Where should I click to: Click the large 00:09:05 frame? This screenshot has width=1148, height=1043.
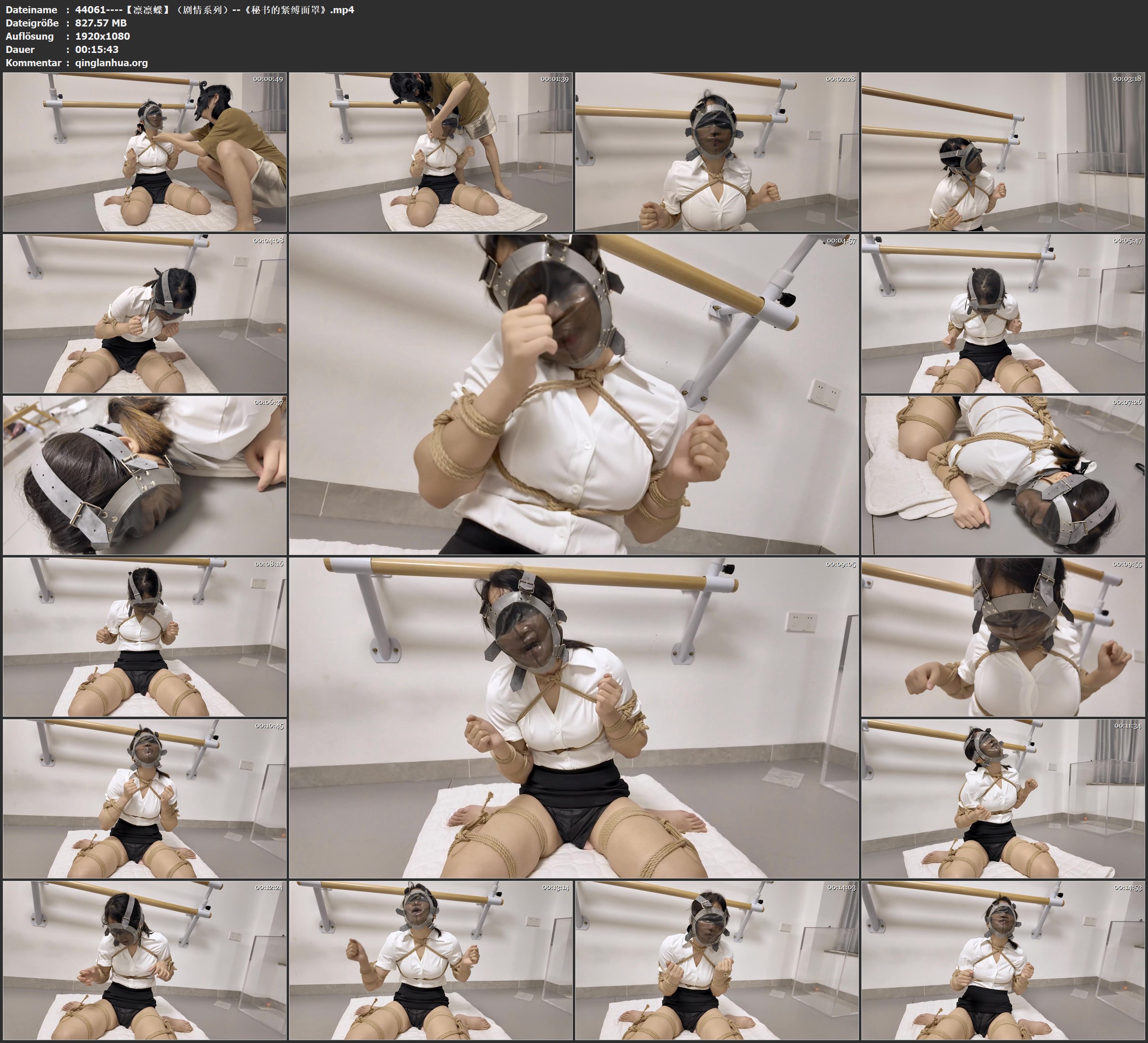pyautogui.click(x=573, y=717)
